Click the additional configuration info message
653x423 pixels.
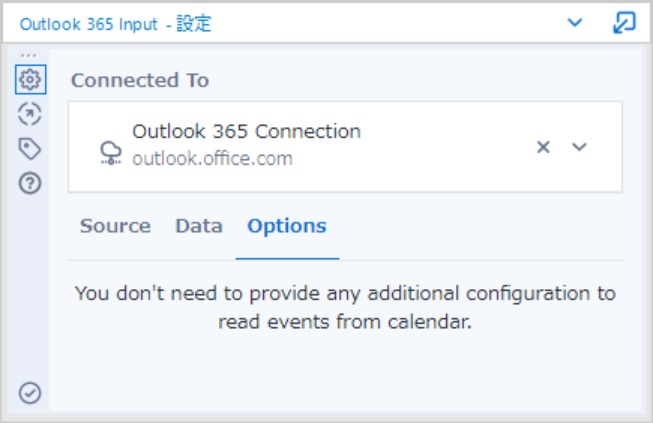point(345,307)
